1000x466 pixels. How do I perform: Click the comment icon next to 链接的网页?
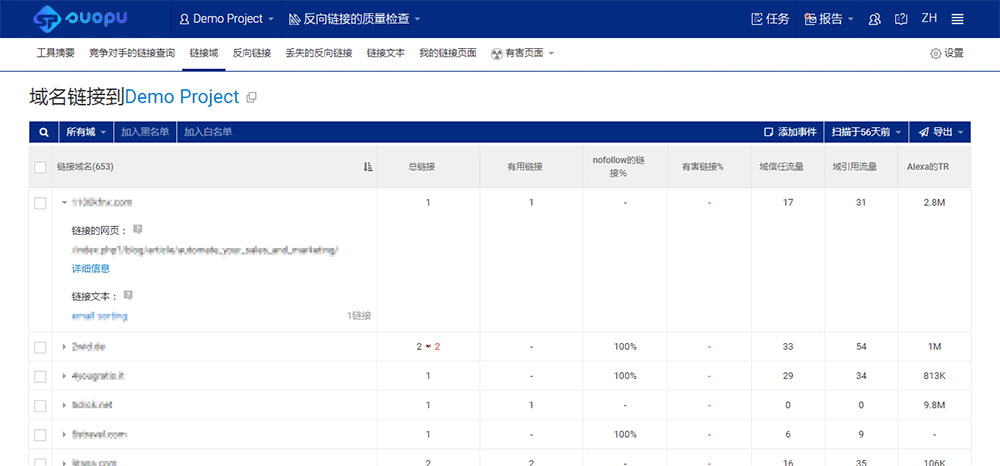(137, 229)
